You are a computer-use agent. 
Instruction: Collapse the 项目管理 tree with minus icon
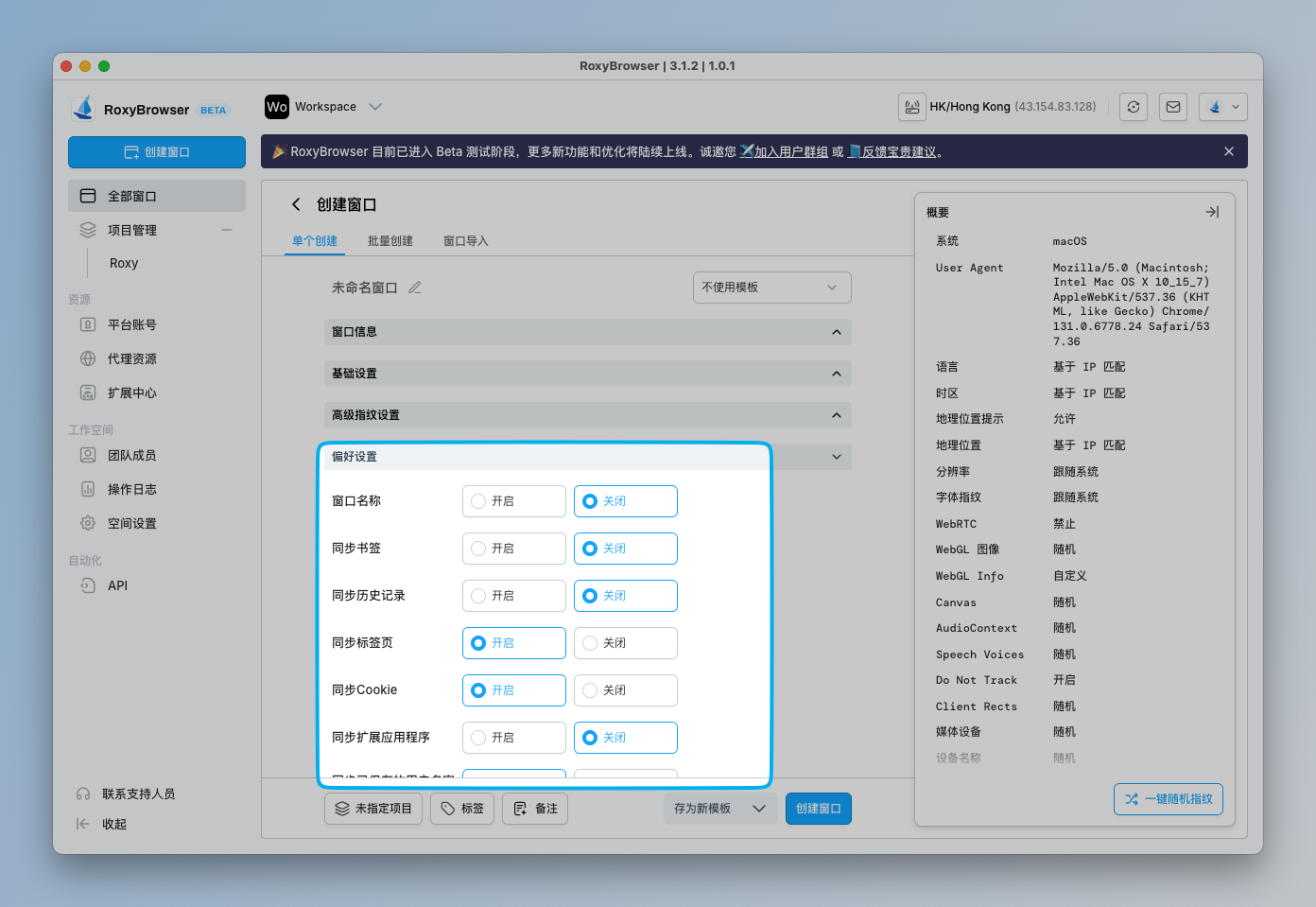227,230
